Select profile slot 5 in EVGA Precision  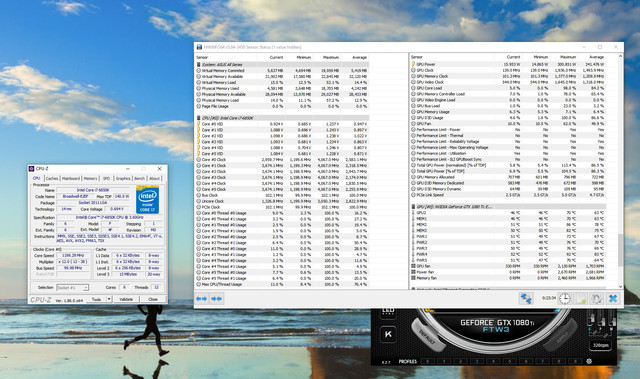coord(509,361)
